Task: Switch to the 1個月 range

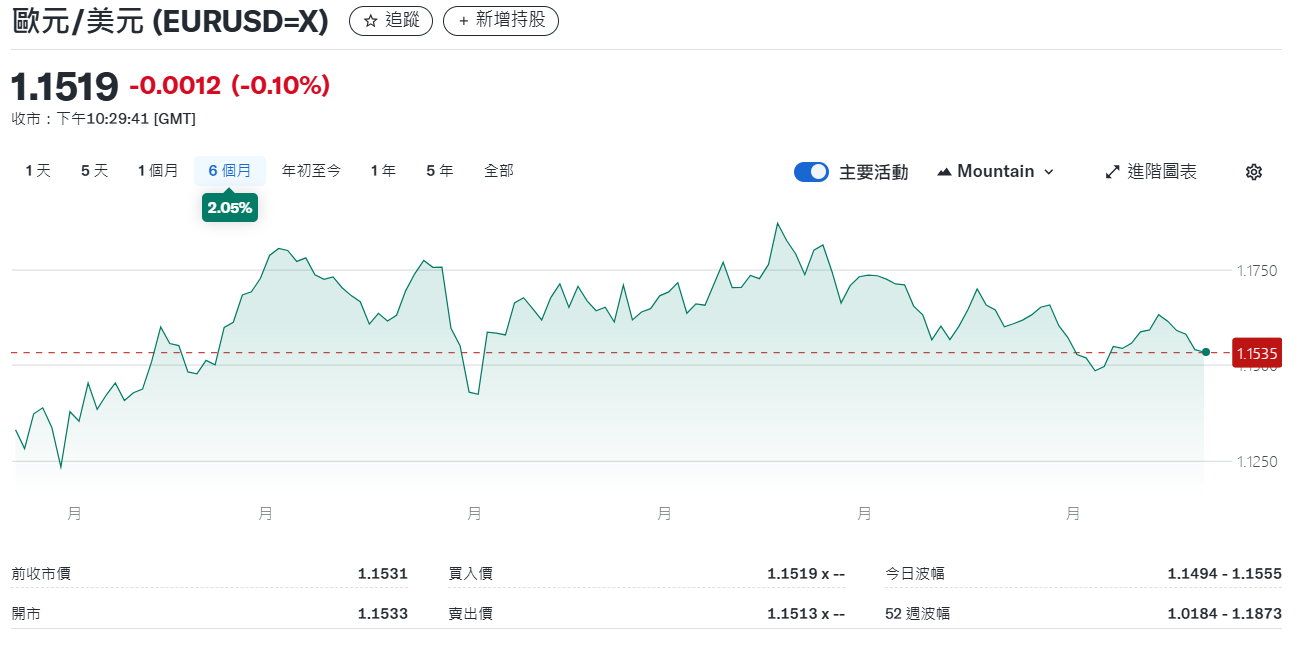Action: (x=158, y=171)
